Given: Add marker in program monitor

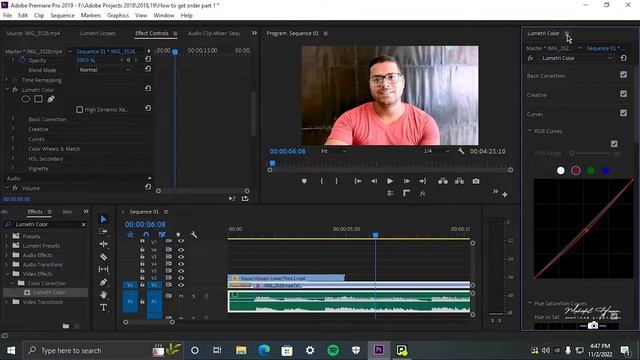Looking at the screenshot, I should coord(304,181).
